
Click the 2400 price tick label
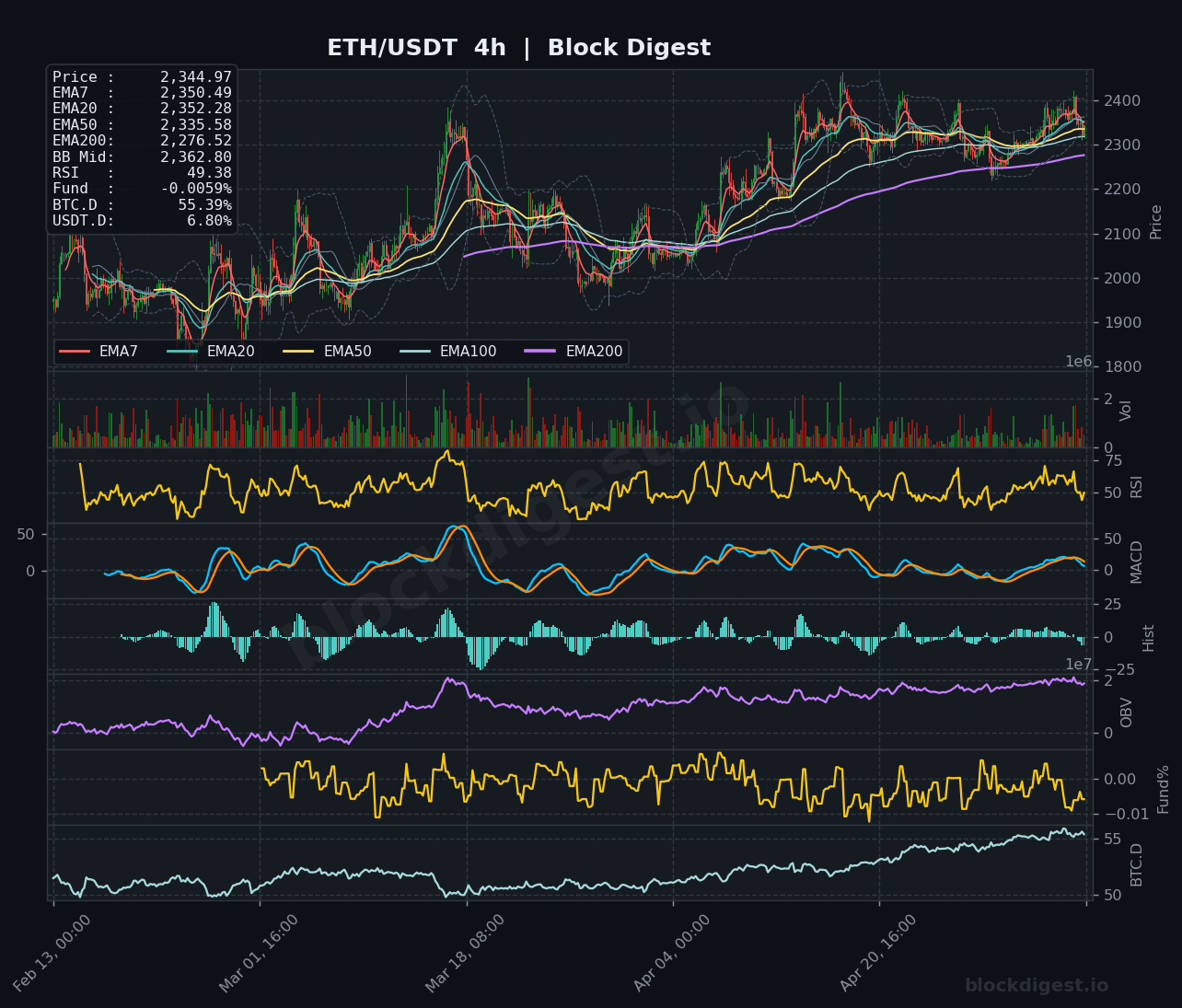(1123, 100)
